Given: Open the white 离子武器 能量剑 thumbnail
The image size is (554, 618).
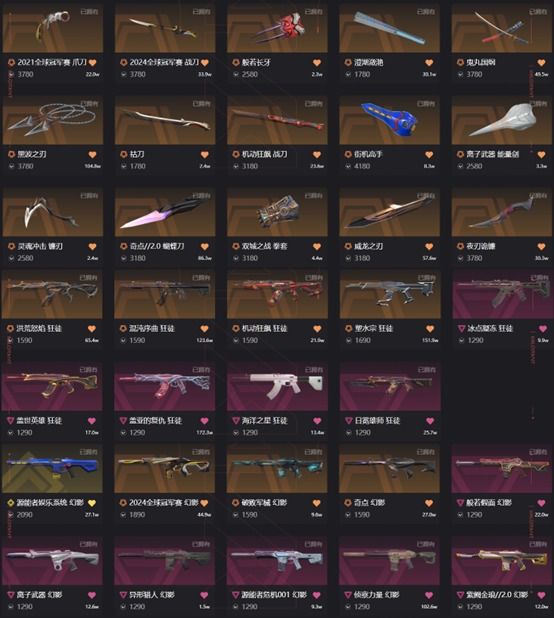Looking at the screenshot, I should point(502,120).
